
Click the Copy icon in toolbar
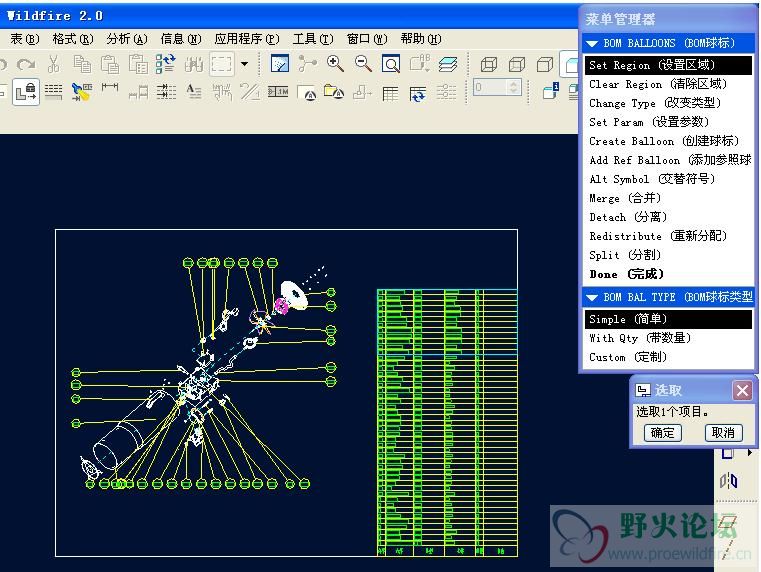point(82,64)
